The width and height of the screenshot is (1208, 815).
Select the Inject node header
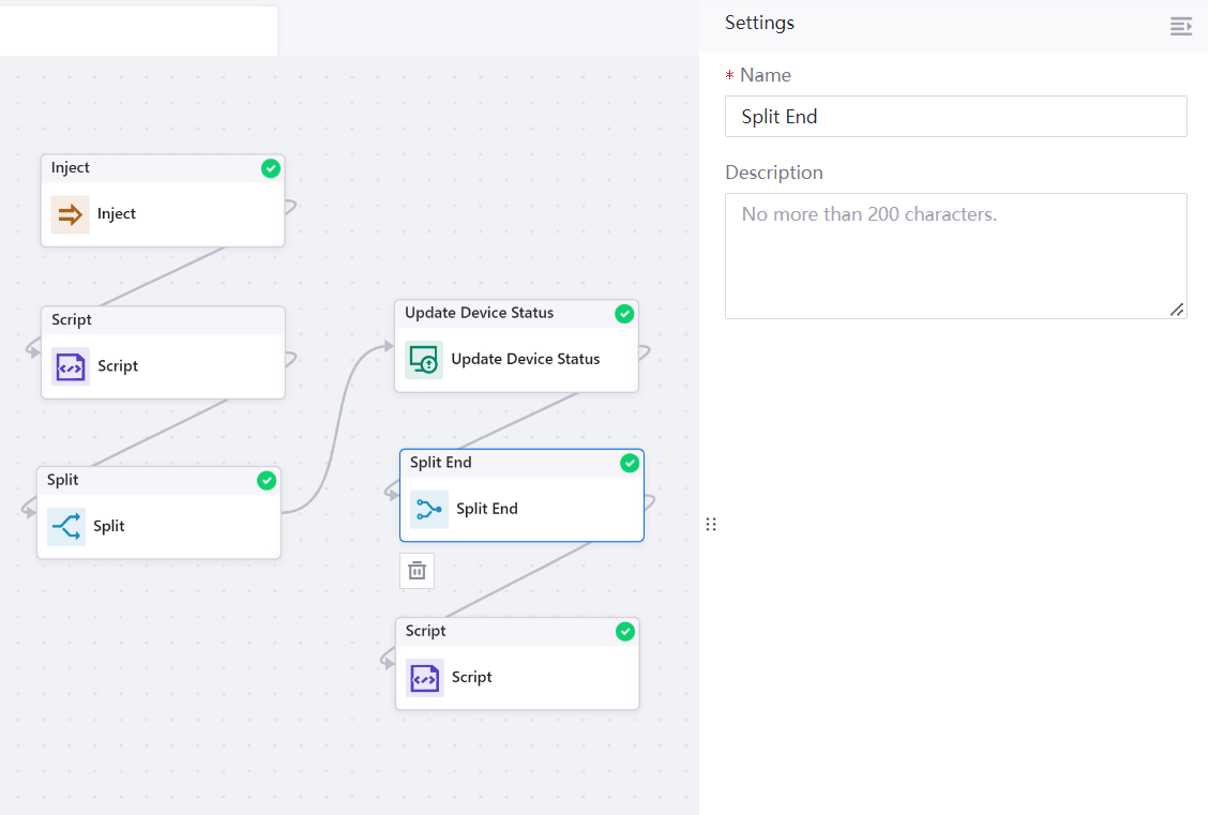point(150,169)
